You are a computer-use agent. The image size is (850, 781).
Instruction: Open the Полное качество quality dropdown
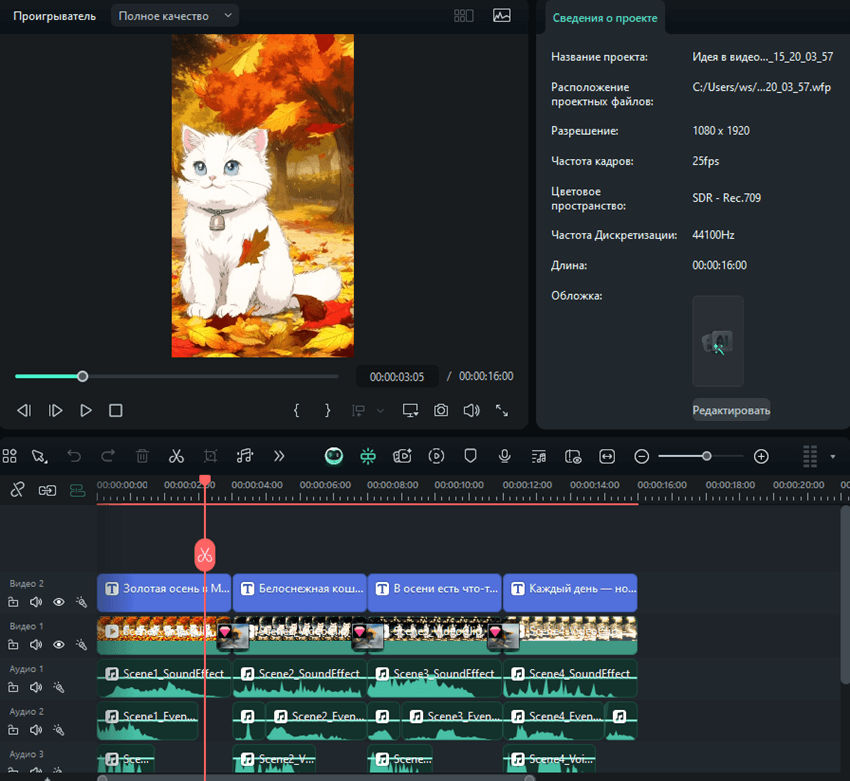(x=175, y=16)
